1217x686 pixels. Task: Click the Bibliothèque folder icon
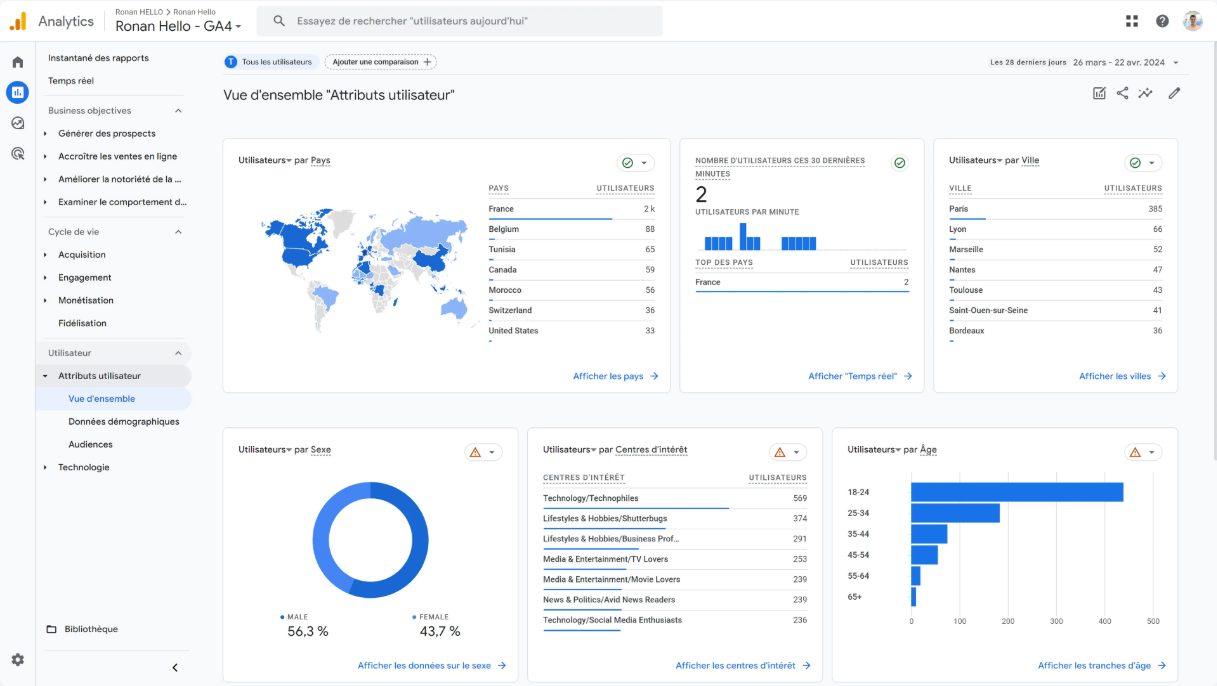51,629
